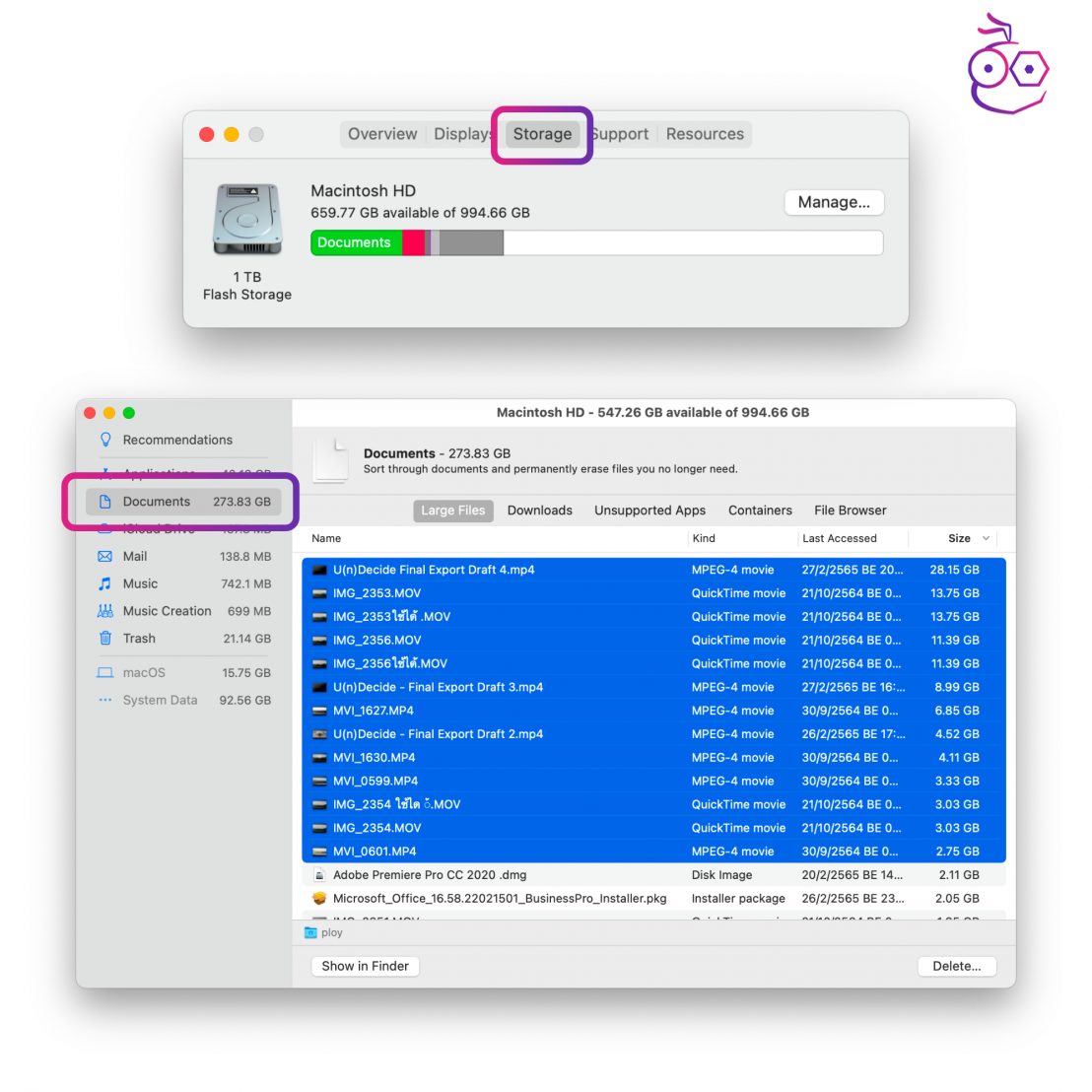The width and height of the screenshot is (1092, 1092).
Task: Open the File Browser tab
Action: 849,511
